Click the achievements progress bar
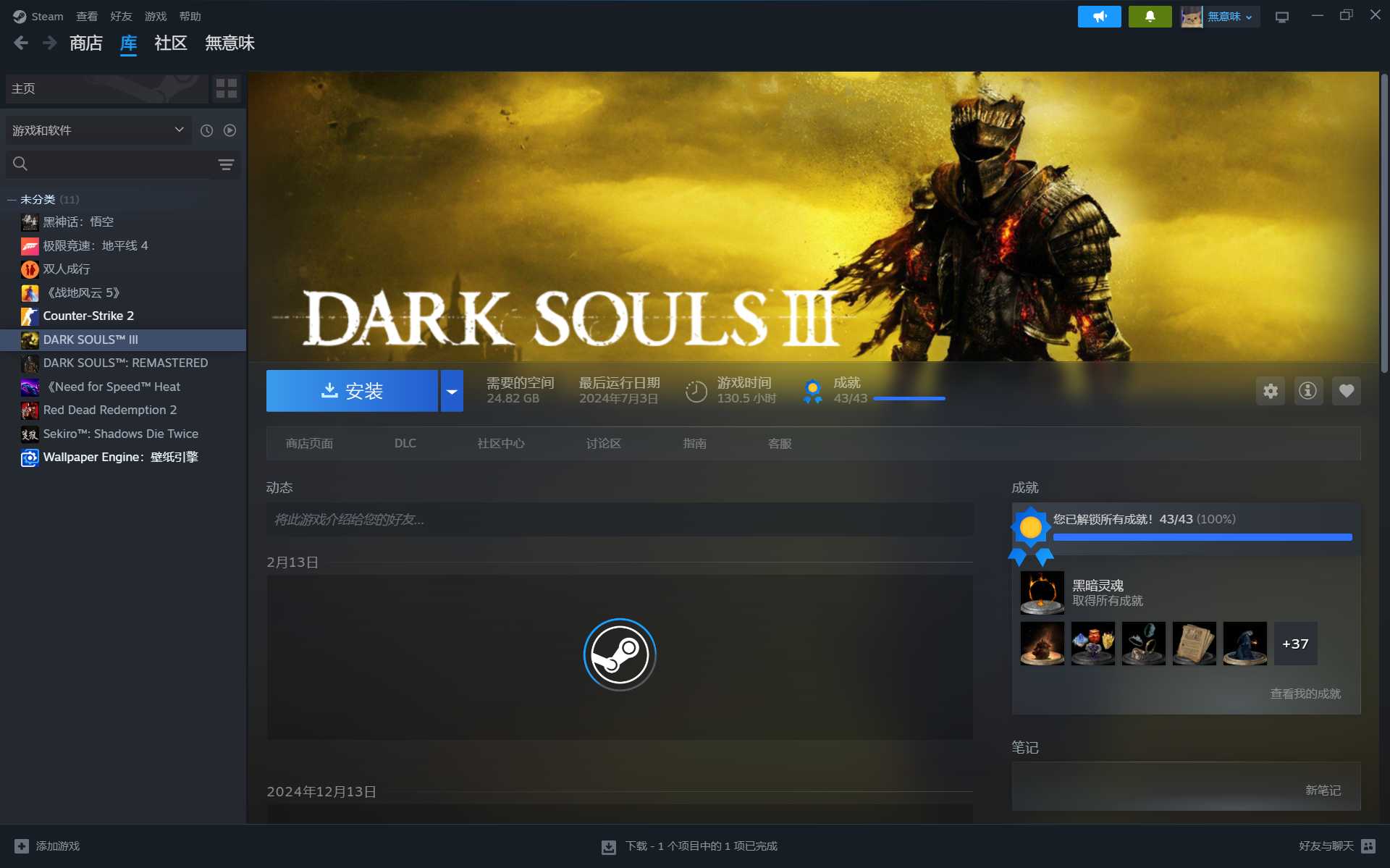Viewport: 1390px width, 868px height. [x=1202, y=537]
